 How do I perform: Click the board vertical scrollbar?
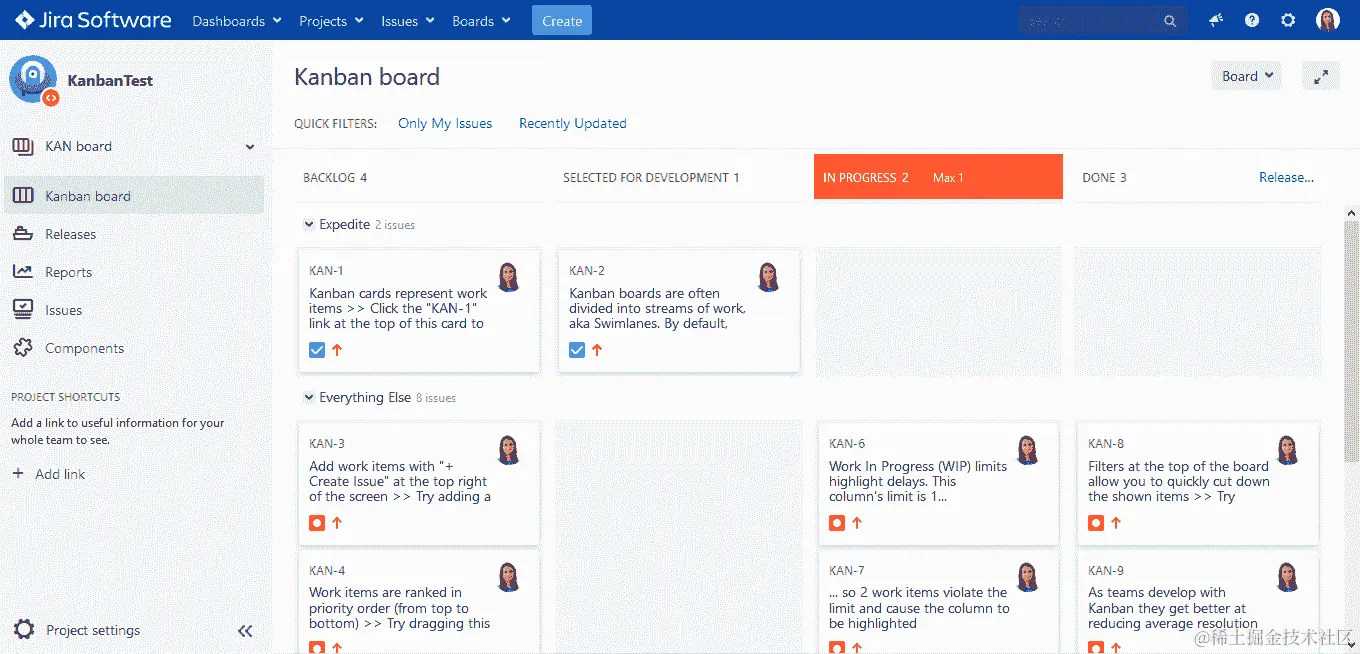click(1351, 340)
